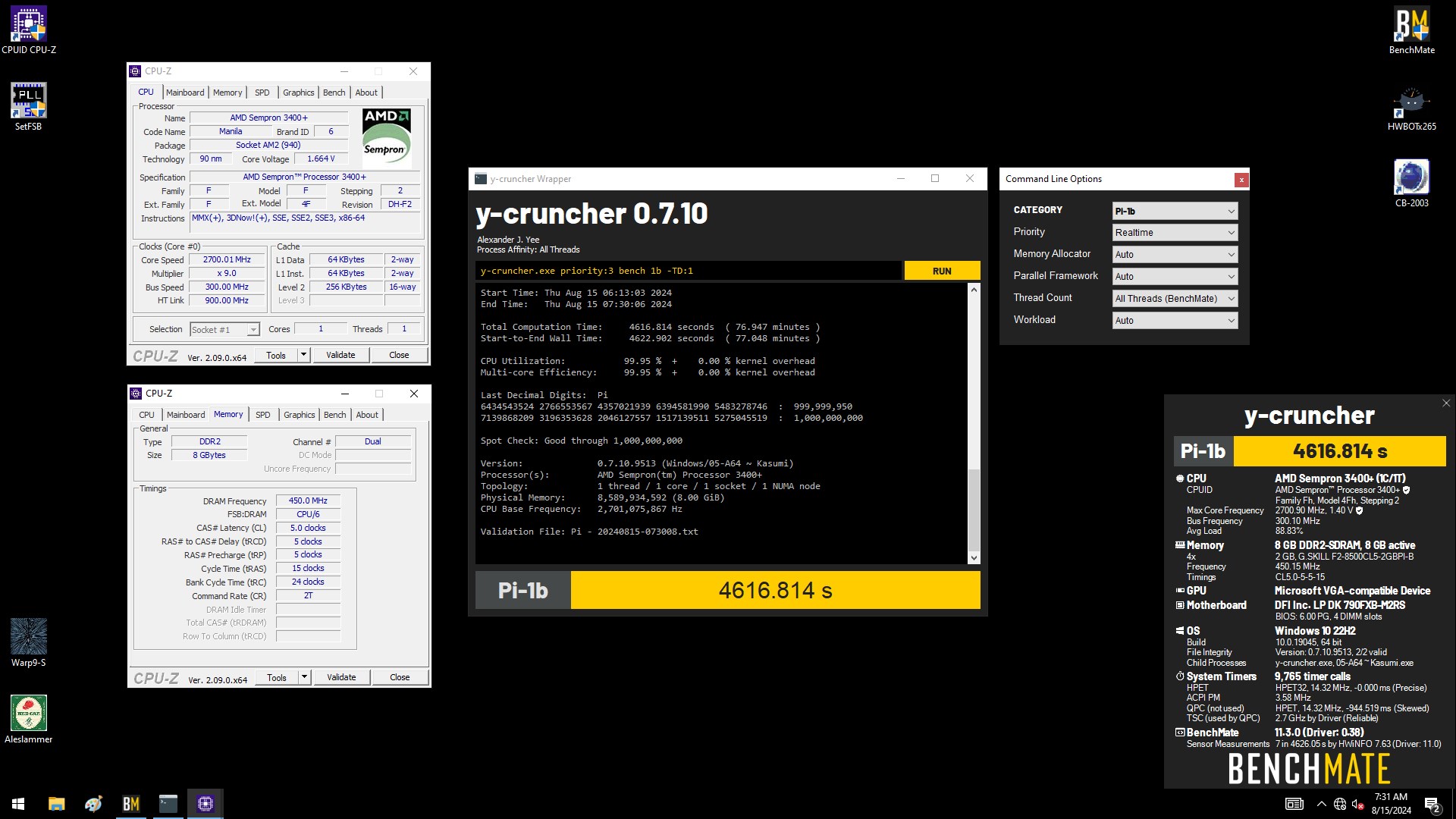1456x819 pixels.
Task: Click Validation File line in output
Action: click(x=589, y=532)
